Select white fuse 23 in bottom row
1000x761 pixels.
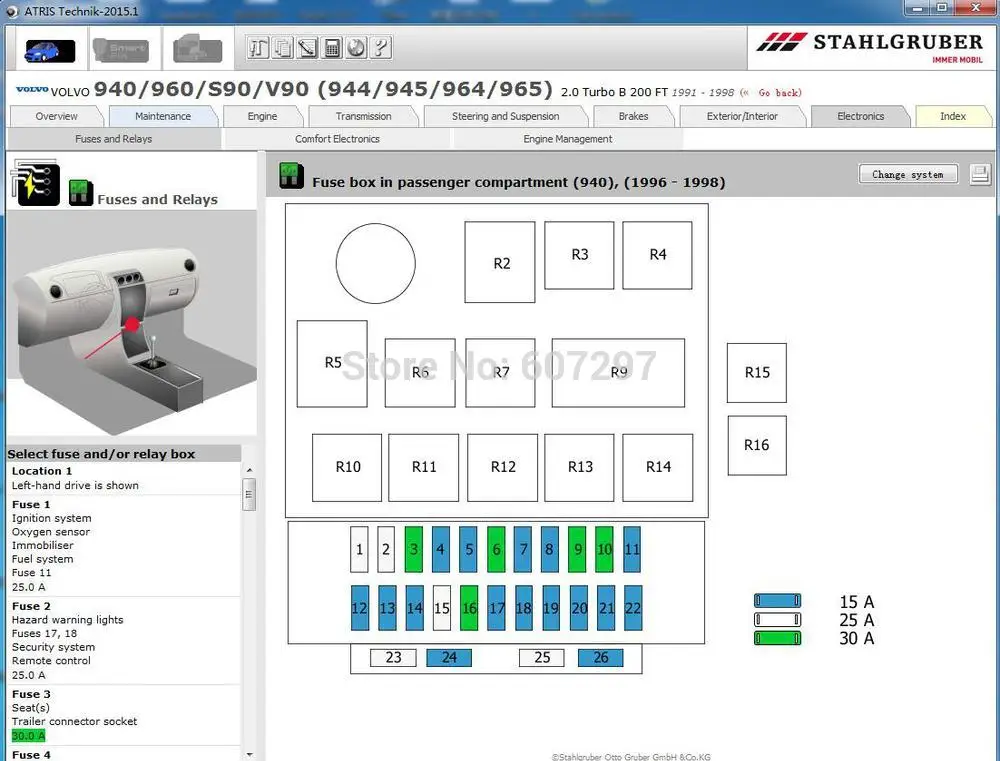pos(393,658)
